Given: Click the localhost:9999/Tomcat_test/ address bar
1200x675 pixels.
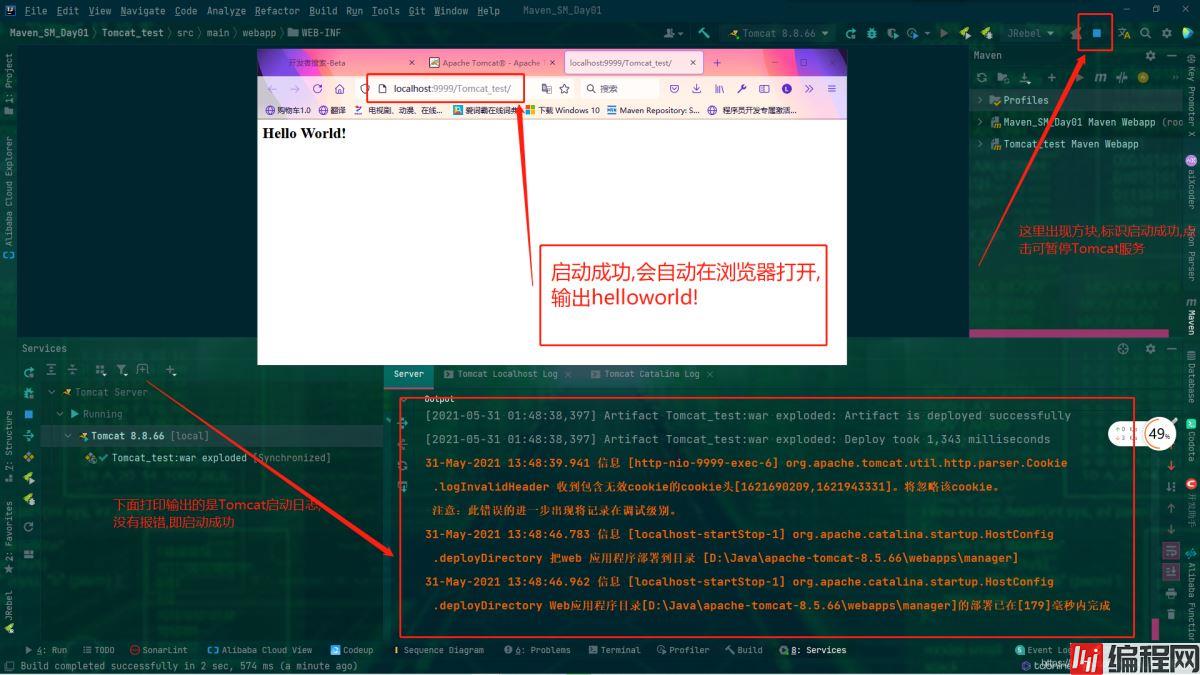Looking at the screenshot, I should click(453, 89).
